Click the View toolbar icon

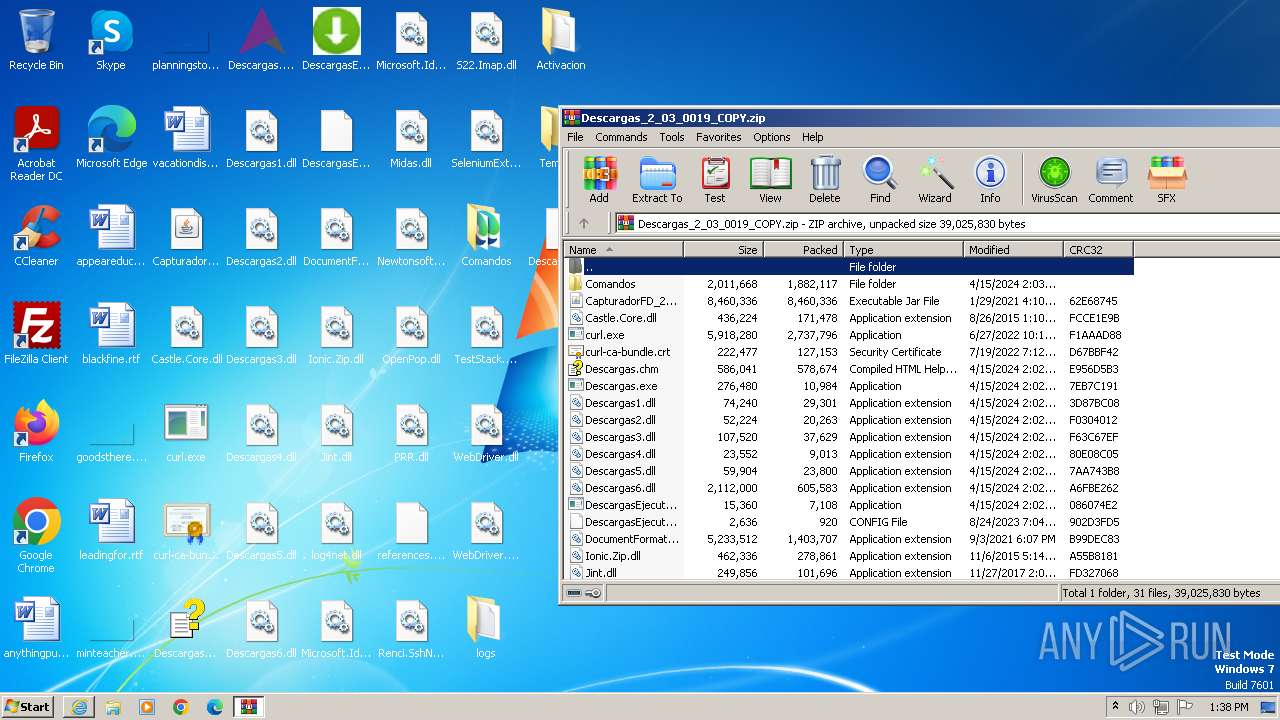pyautogui.click(x=770, y=180)
